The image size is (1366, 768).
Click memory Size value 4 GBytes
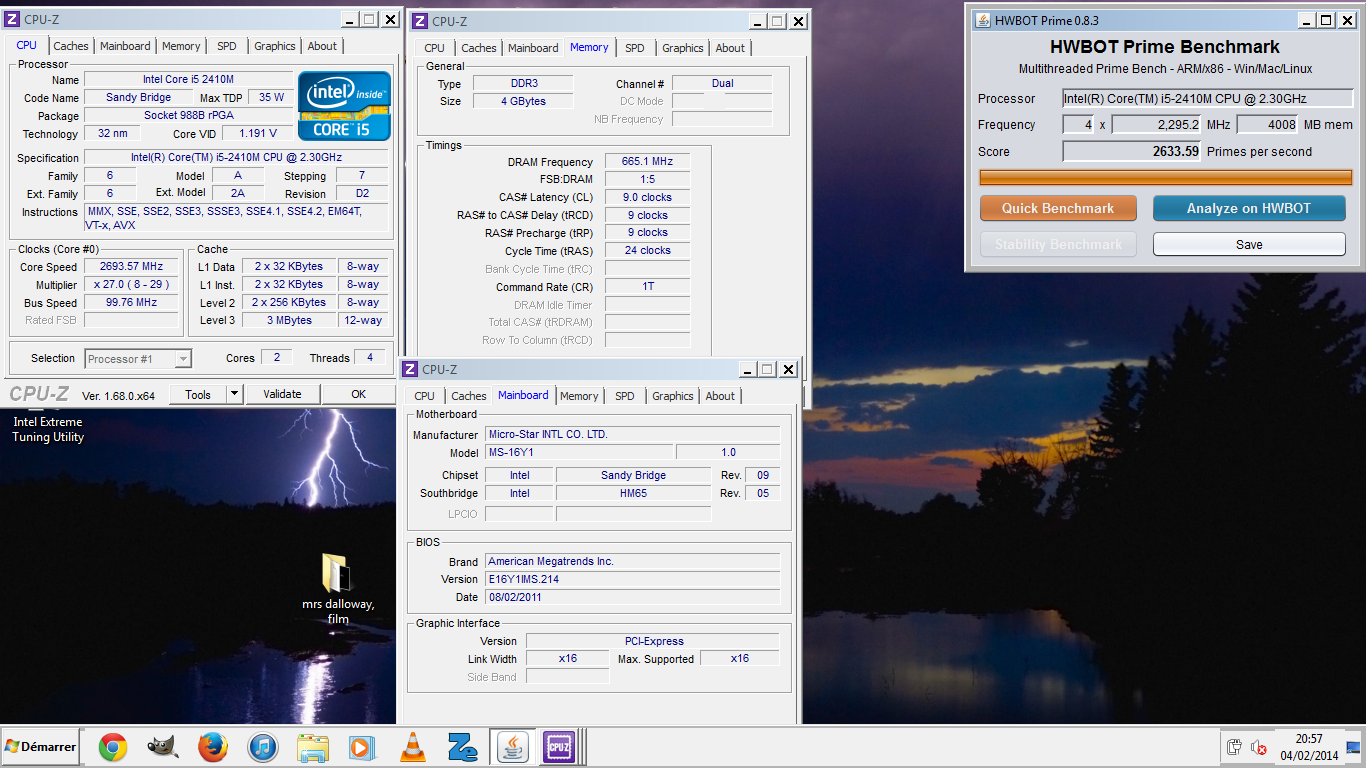click(x=523, y=102)
